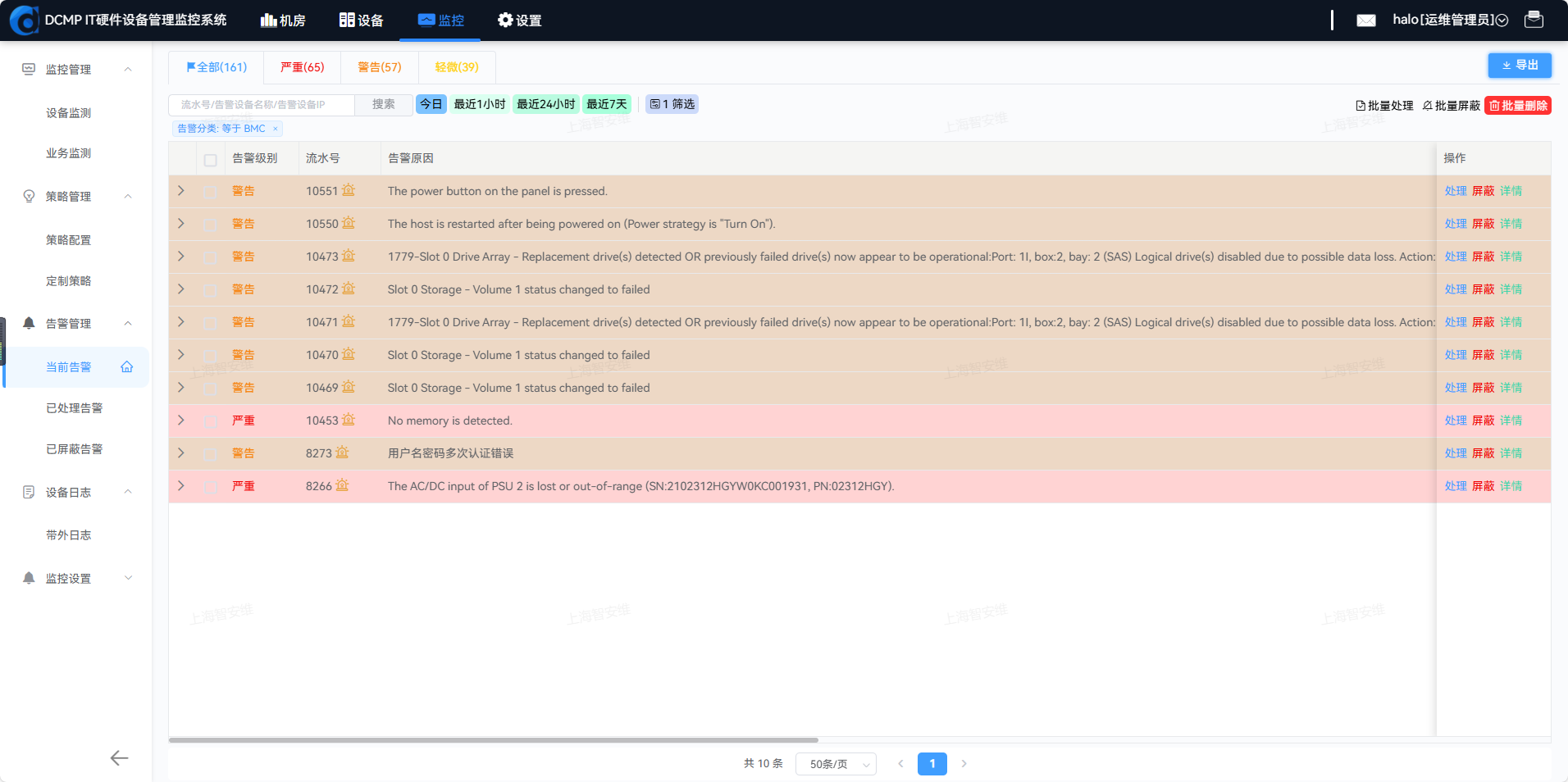Click the 导出 export button
1568x782 pixels.
click(1520, 66)
